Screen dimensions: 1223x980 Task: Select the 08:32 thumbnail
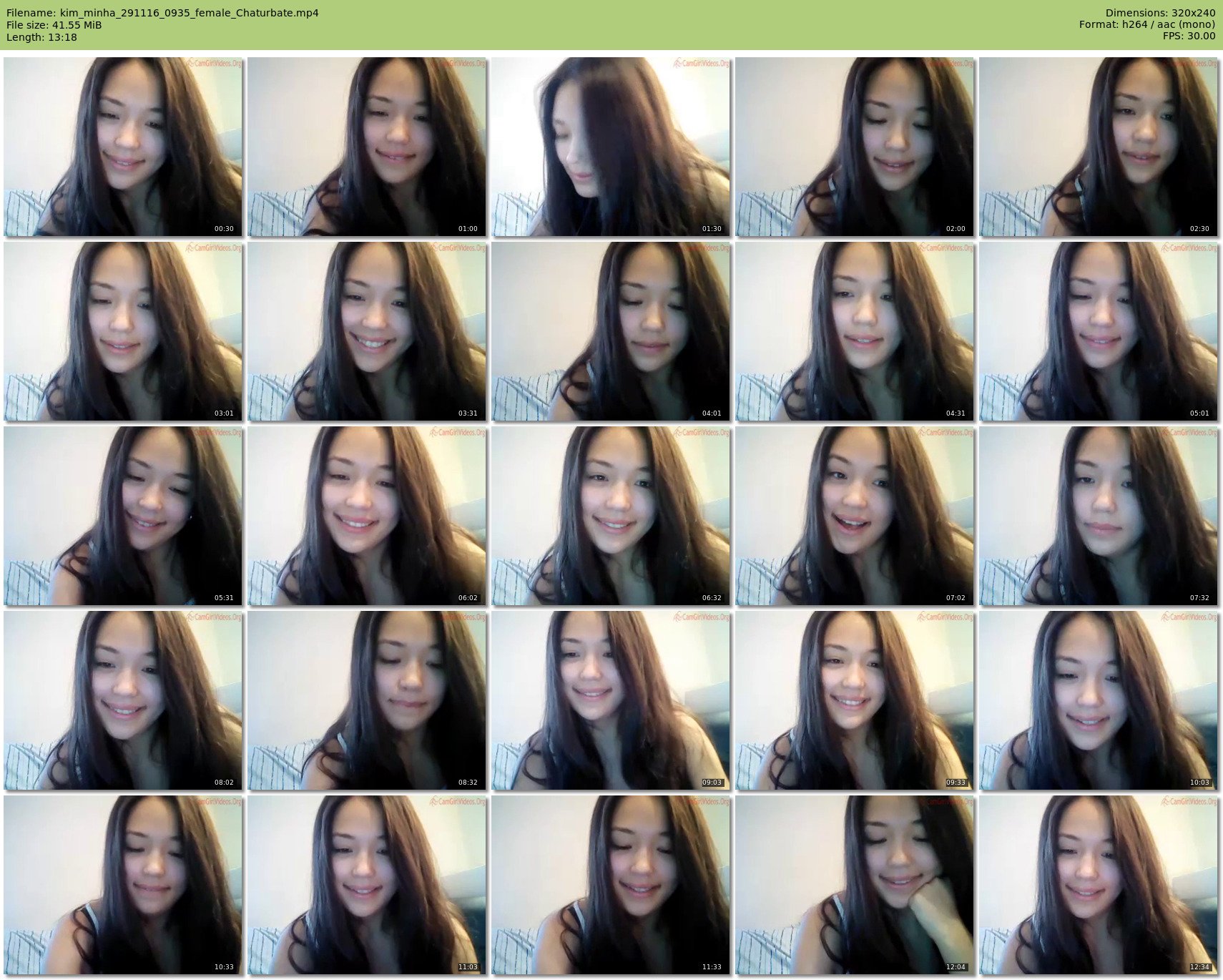click(x=367, y=700)
